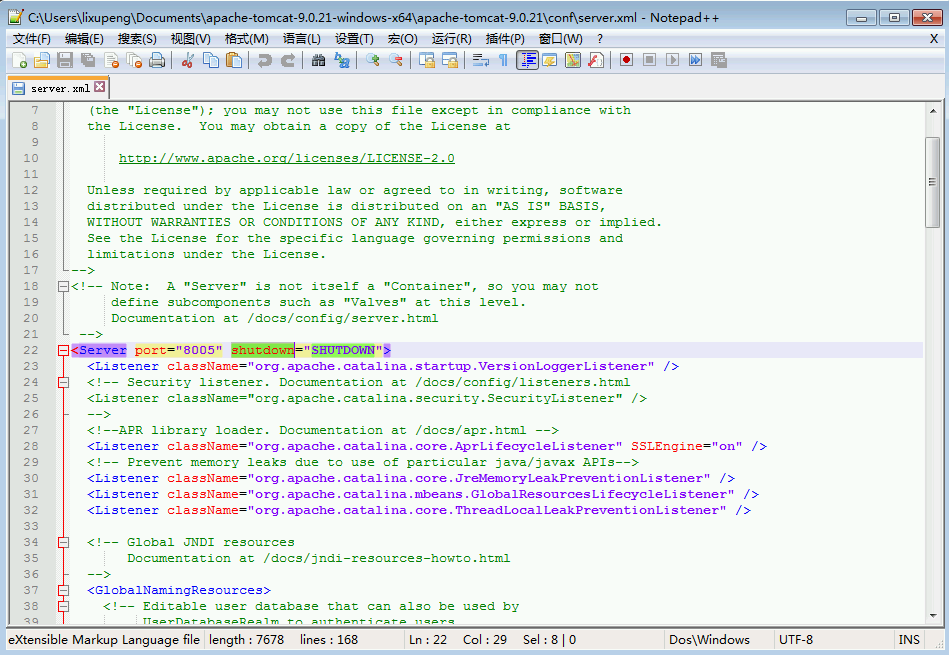Click the Stop recording macro icon
The image size is (949, 655).
pos(649,60)
